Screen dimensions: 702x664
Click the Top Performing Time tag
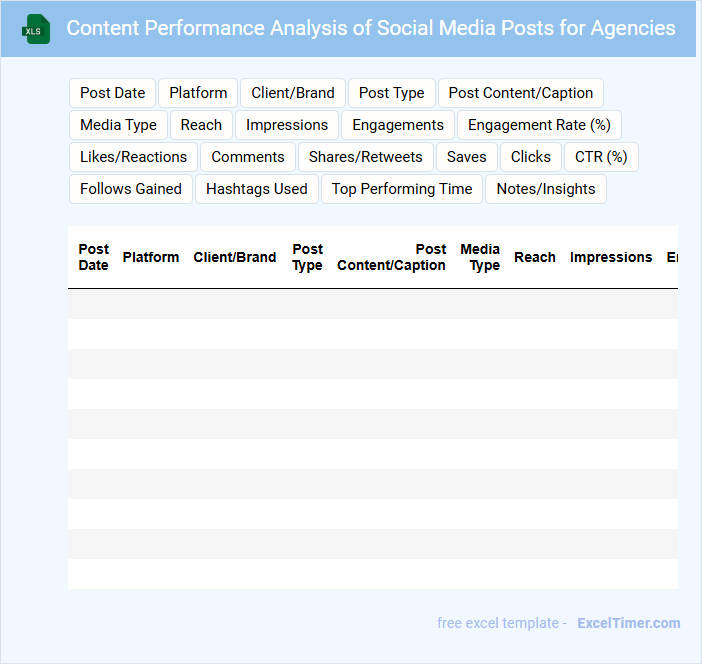pos(402,189)
